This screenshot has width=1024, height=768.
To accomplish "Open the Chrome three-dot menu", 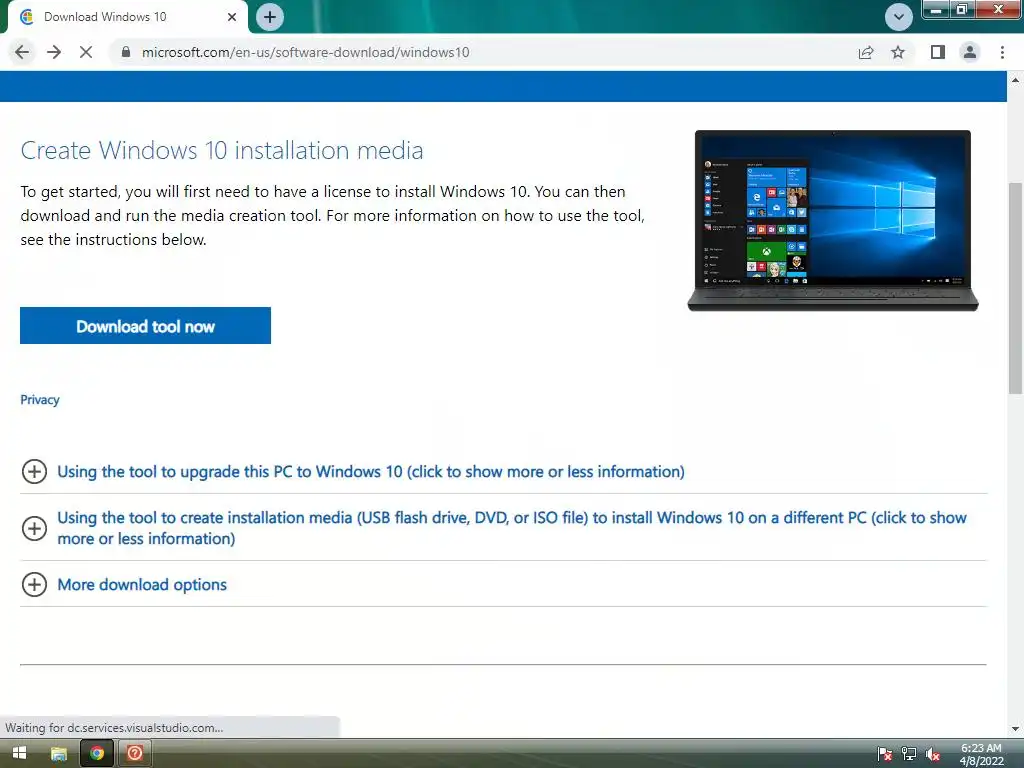I will 1002,52.
